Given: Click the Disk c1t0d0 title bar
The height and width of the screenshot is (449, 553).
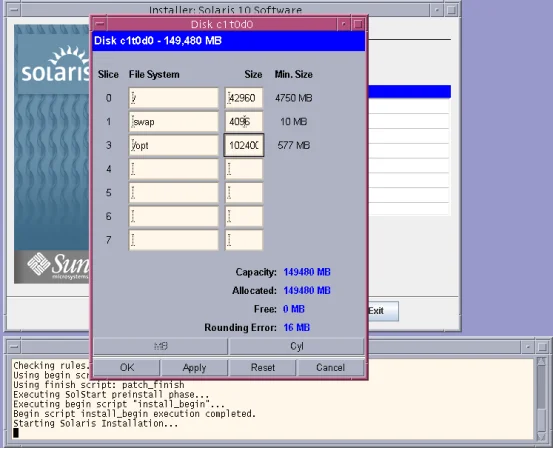Looking at the screenshot, I should tap(222, 24).
